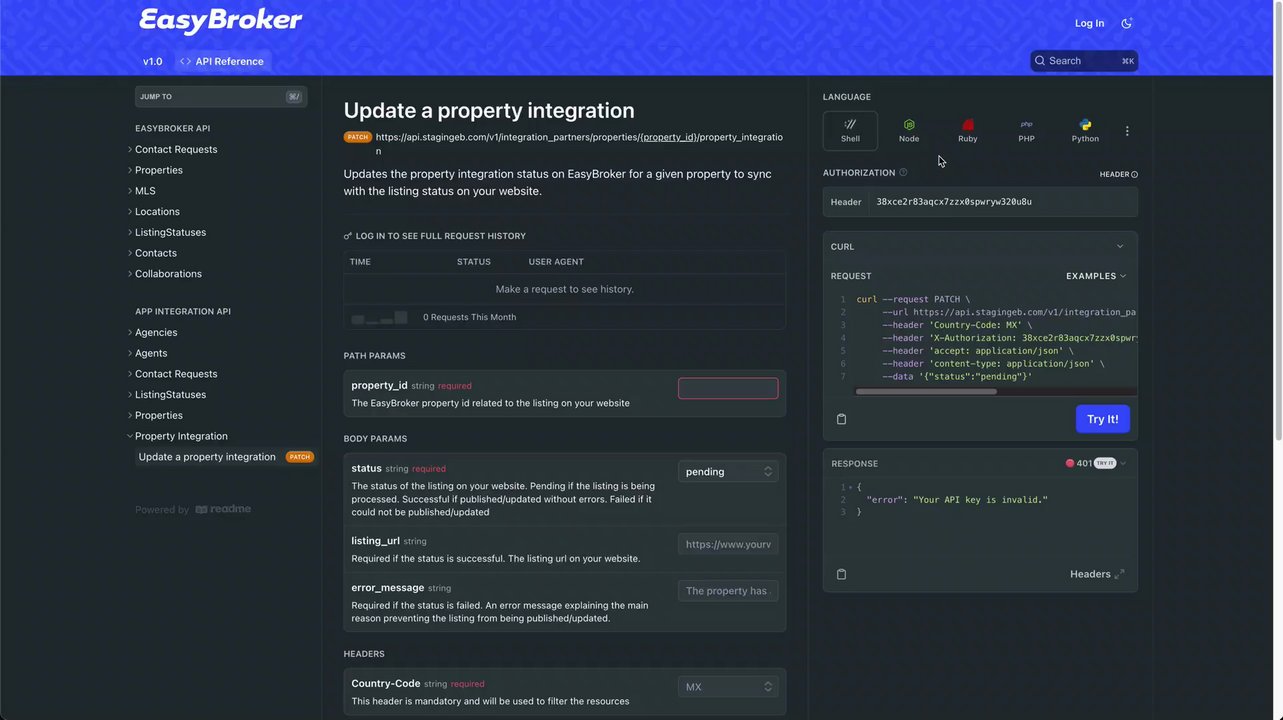Screen dimensions: 1283x720
Task: Click the Headers response button
Action: 1097,574
